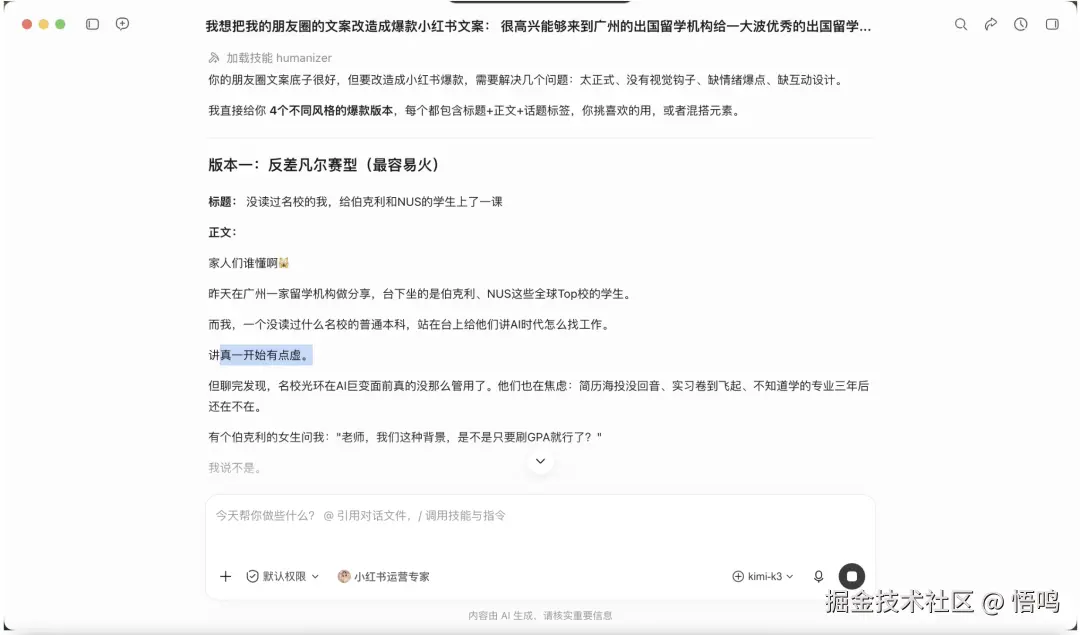
Task: Click the 正文 label
Action: click(x=222, y=233)
